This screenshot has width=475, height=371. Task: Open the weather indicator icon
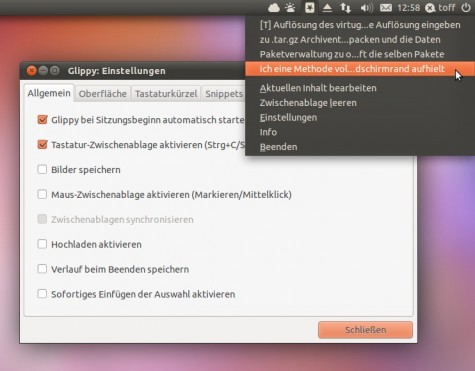(x=290, y=7)
